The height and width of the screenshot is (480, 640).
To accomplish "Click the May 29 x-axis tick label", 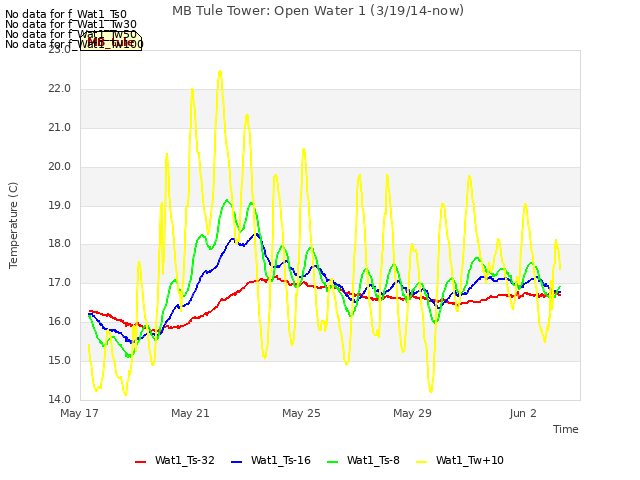I will click(x=412, y=413).
